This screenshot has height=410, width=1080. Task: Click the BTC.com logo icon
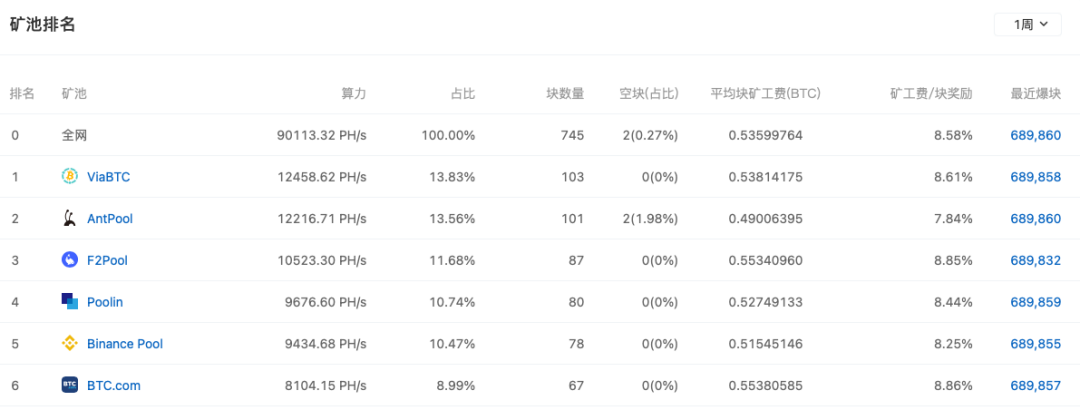[70, 385]
